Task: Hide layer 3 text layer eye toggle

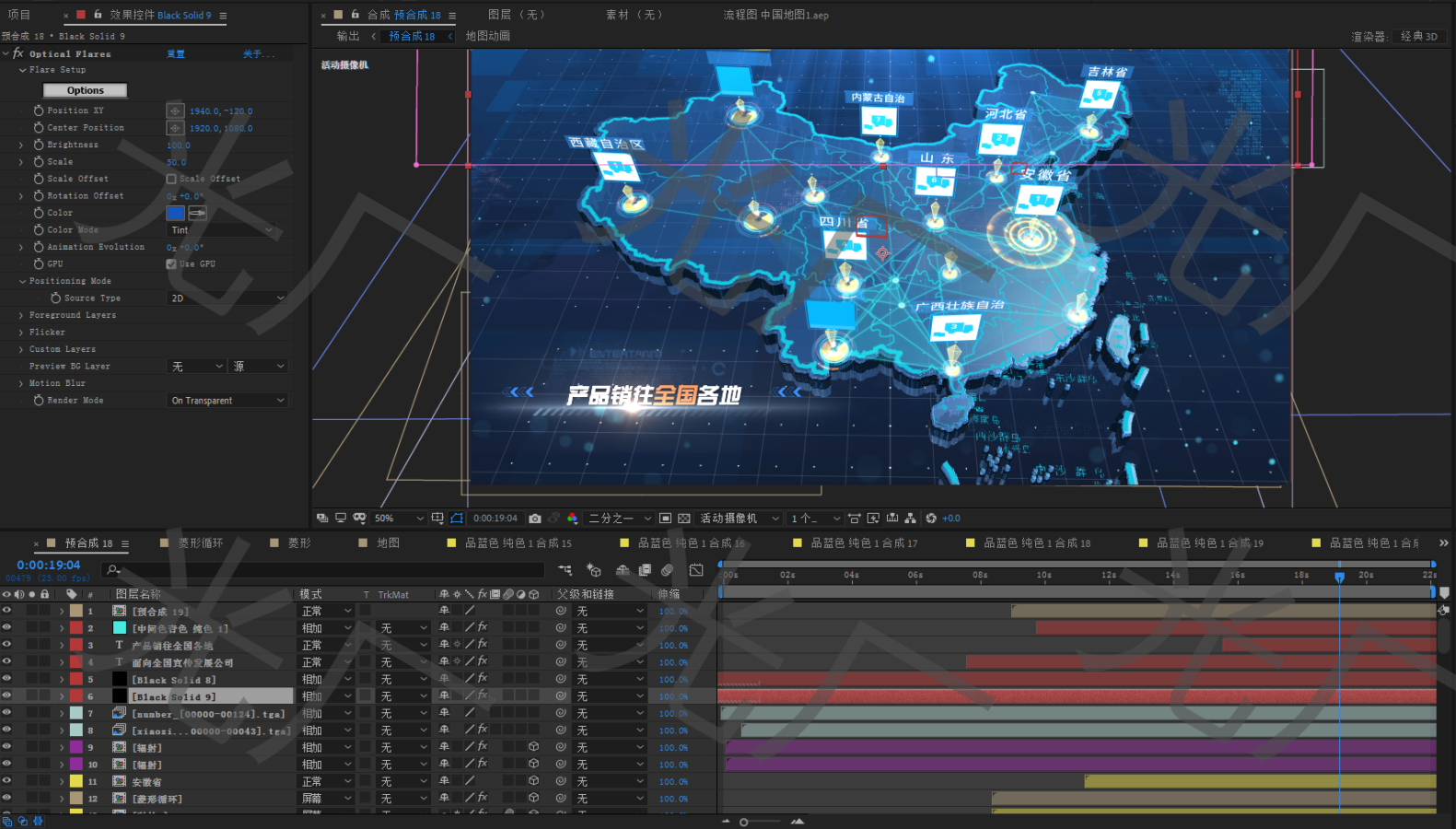Action: pos(6,645)
